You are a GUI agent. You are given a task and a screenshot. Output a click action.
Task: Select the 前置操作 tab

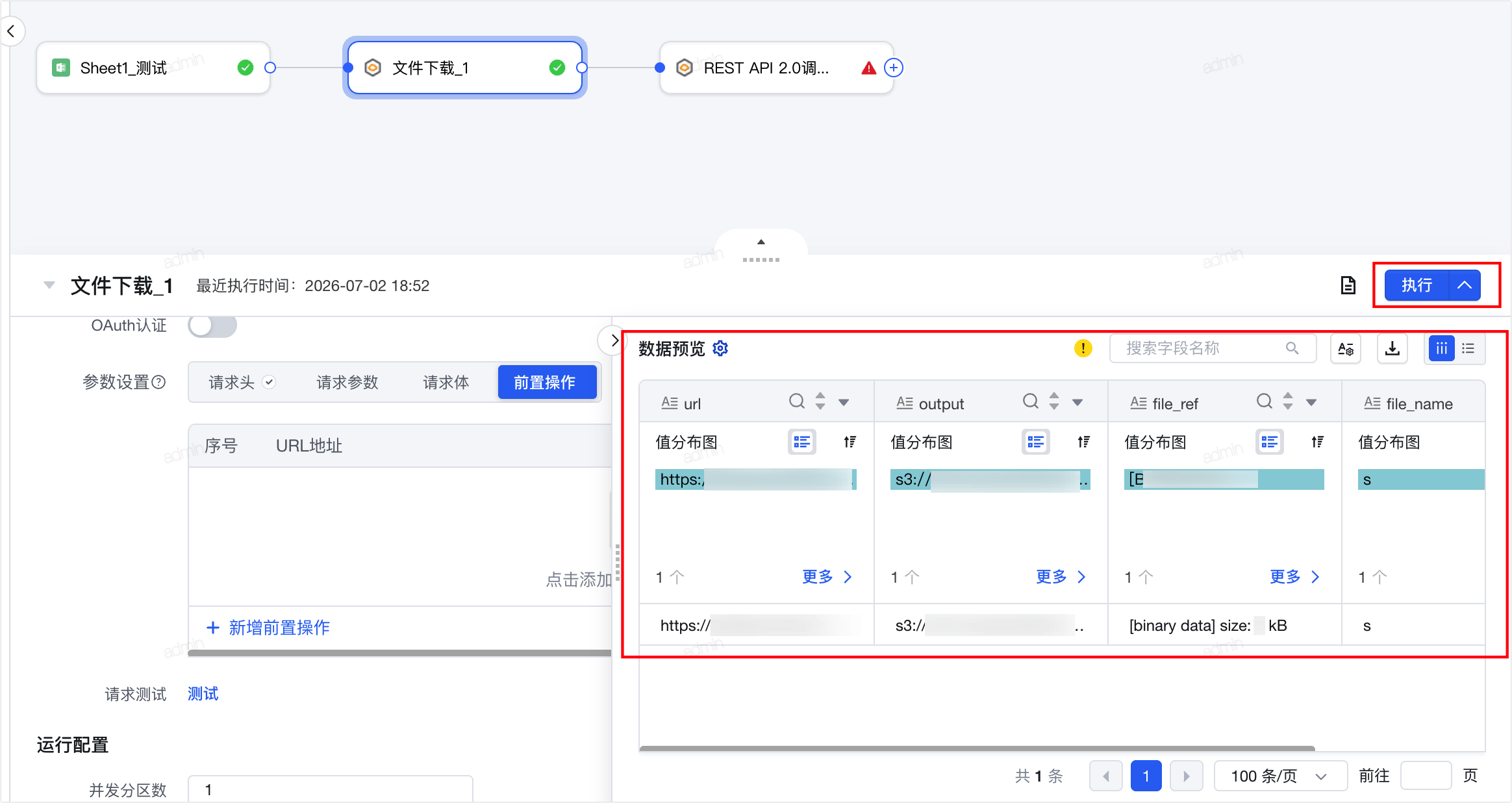coord(547,382)
